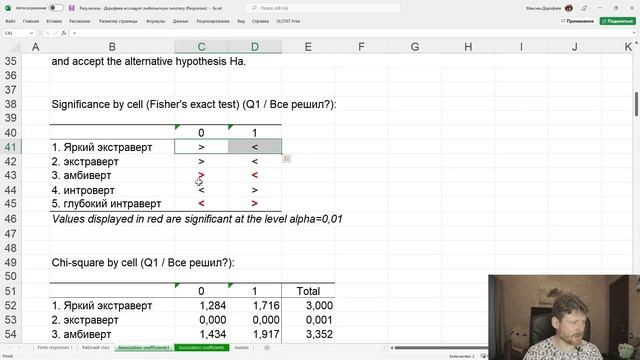Screen dimensions: 640x360
Task: Click value 1,917 in row 54
Action: [266, 334]
